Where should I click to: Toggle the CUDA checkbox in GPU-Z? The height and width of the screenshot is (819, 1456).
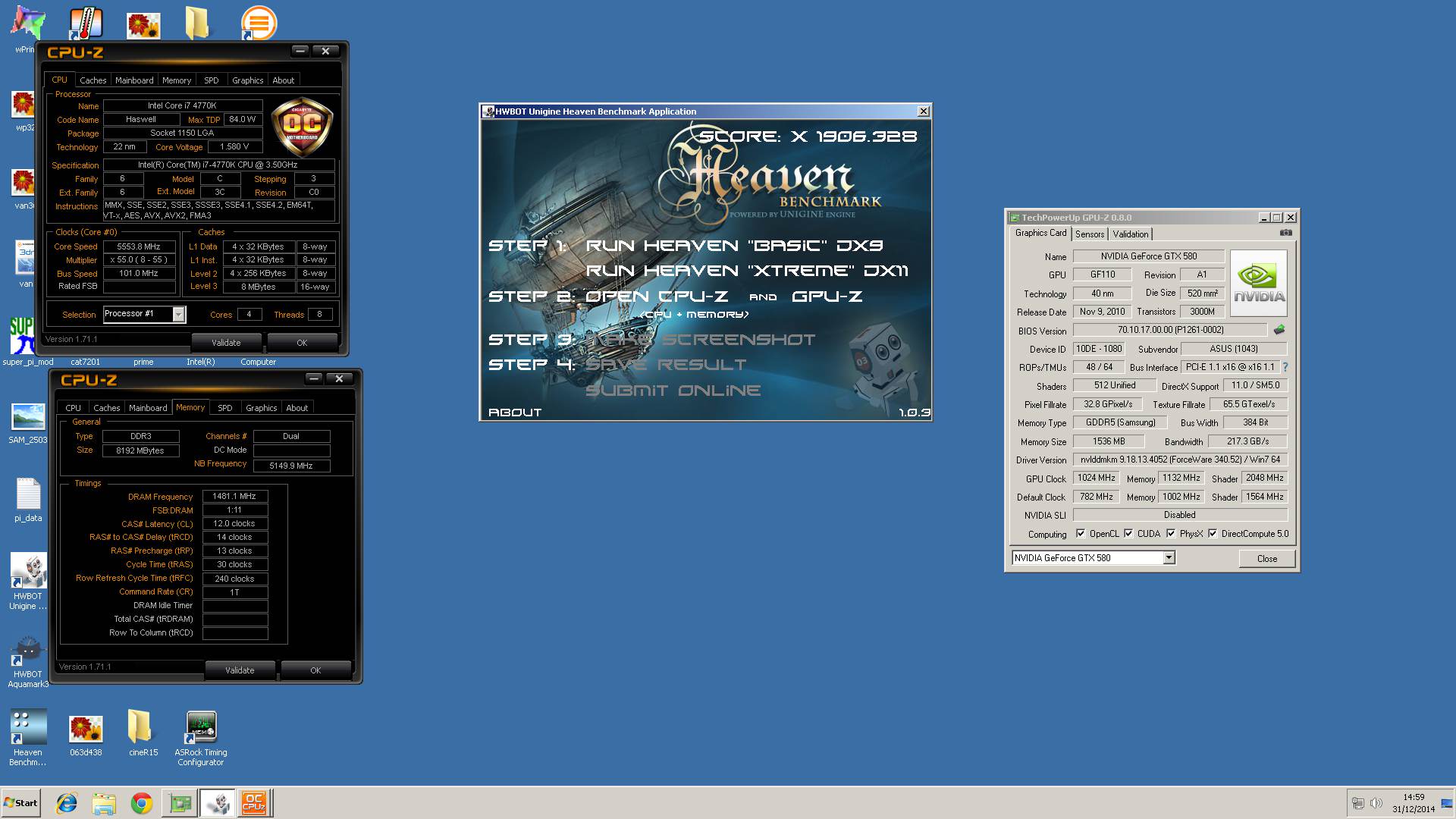pyautogui.click(x=1128, y=533)
